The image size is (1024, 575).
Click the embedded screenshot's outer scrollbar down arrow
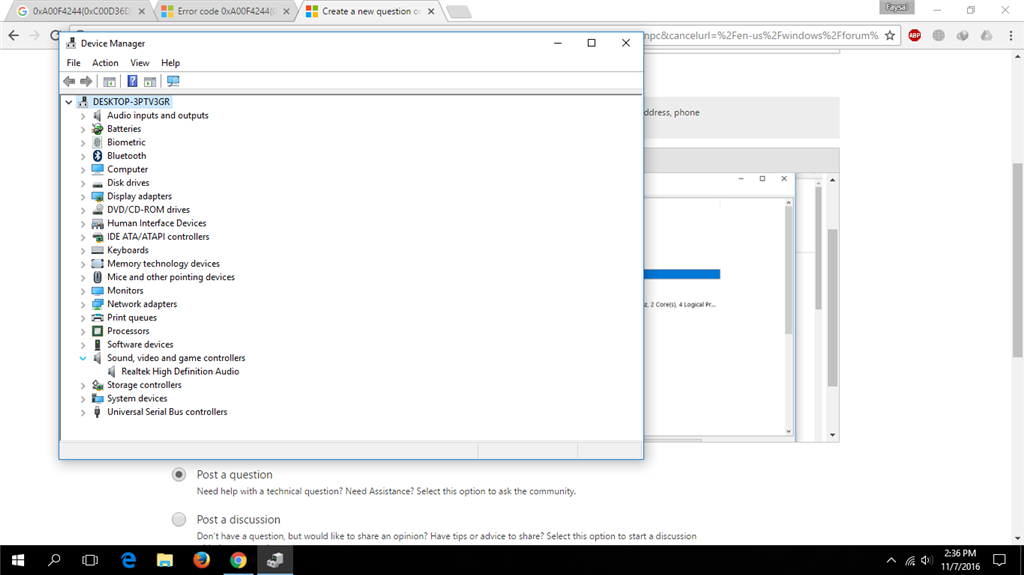[832, 435]
